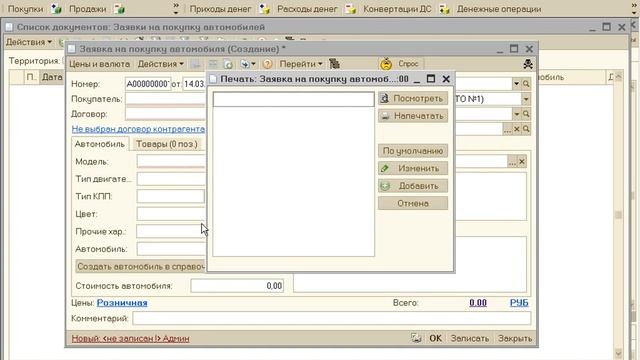Click the OK button

pyautogui.click(x=435, y=338)
